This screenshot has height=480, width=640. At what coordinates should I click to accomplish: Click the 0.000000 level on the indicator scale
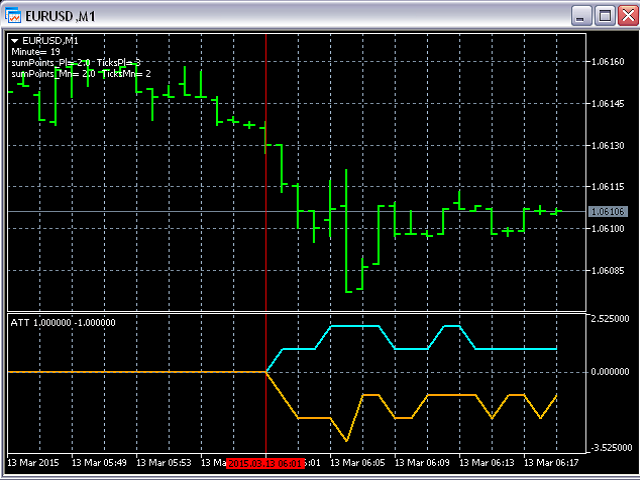(610, 372)
